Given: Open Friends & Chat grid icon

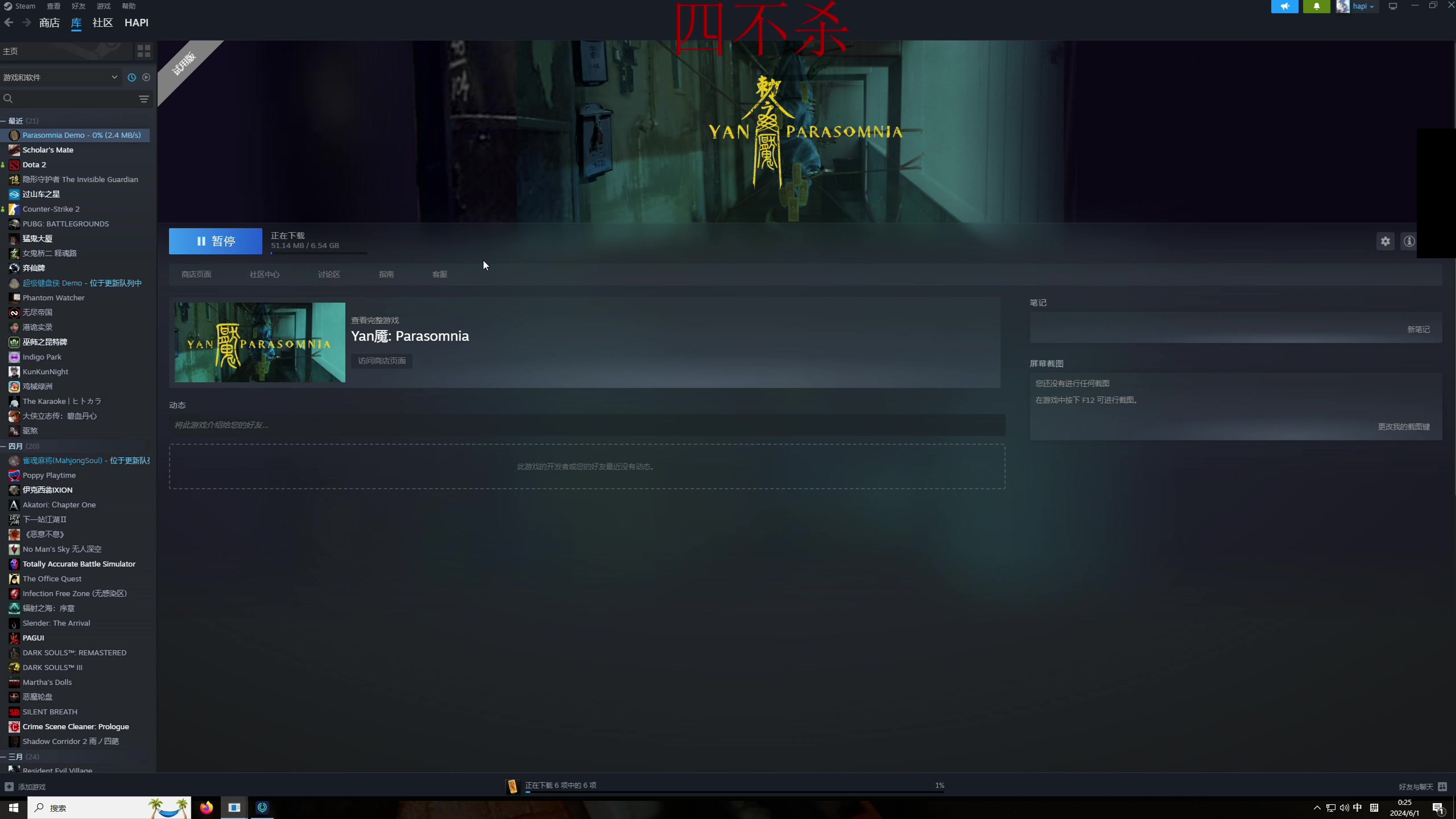Looking at the screenshot, I should [x=1442, y=787].
